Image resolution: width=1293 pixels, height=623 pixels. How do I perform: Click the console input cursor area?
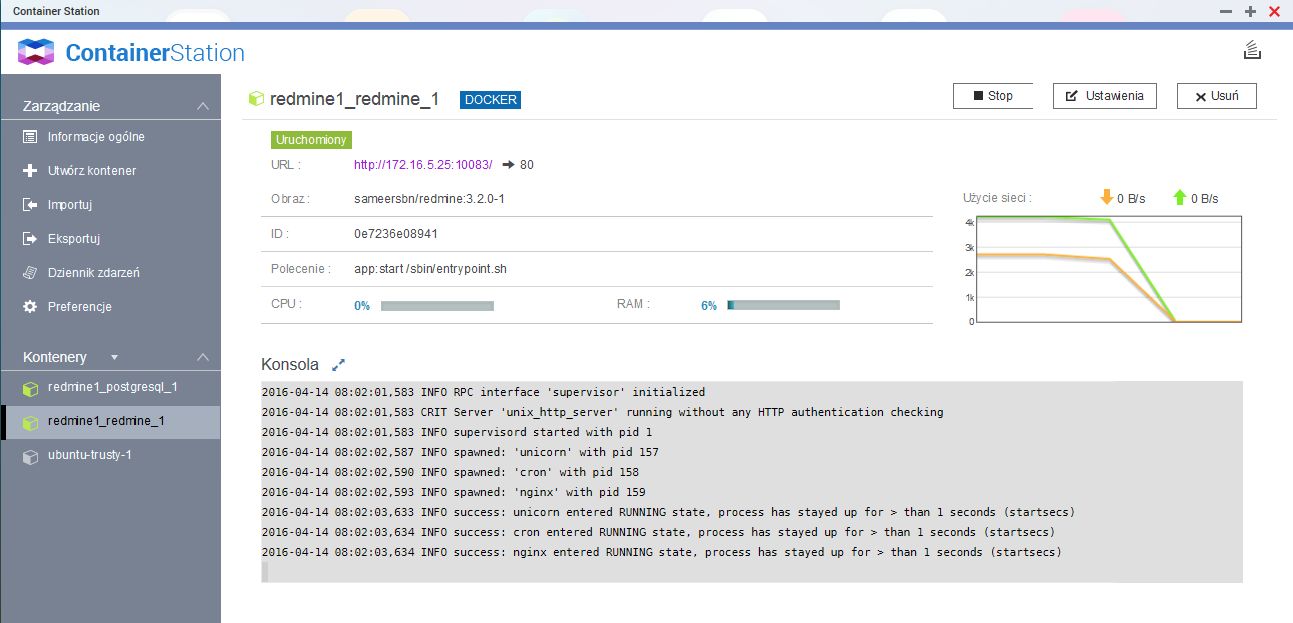coord(265,572)
